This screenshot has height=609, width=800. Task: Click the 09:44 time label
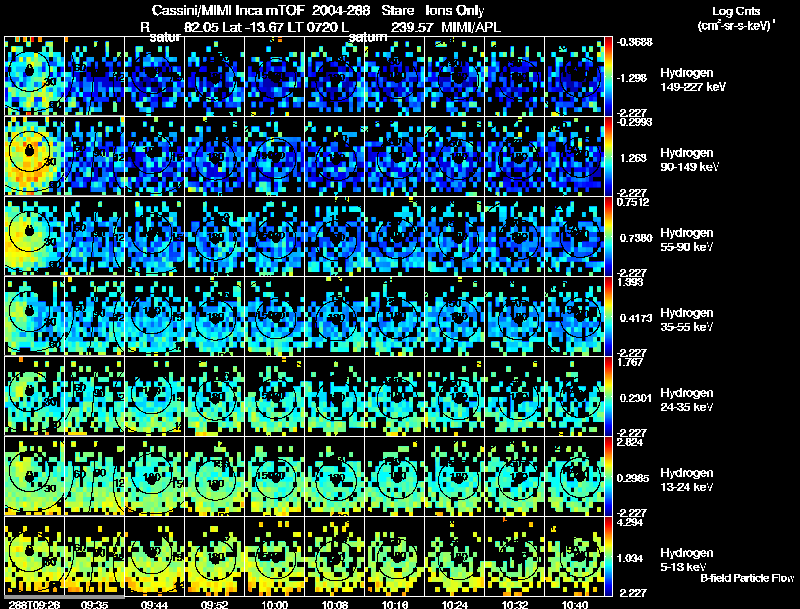pyautogui.click(x=155, y=604)
